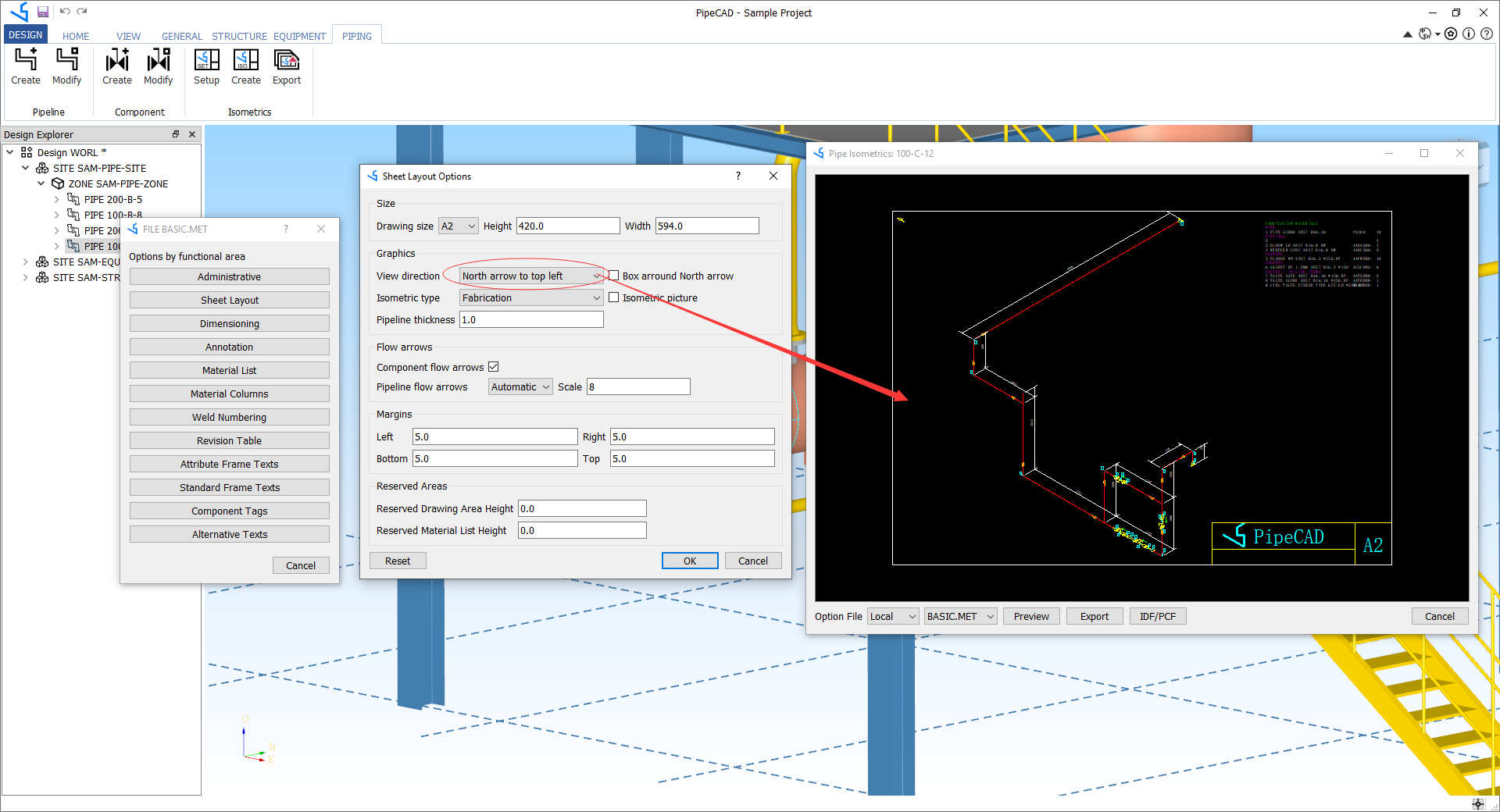The image size is (1500, 812).
Task: Click the Pipeline Modify icon
Action: click(66, 59)
